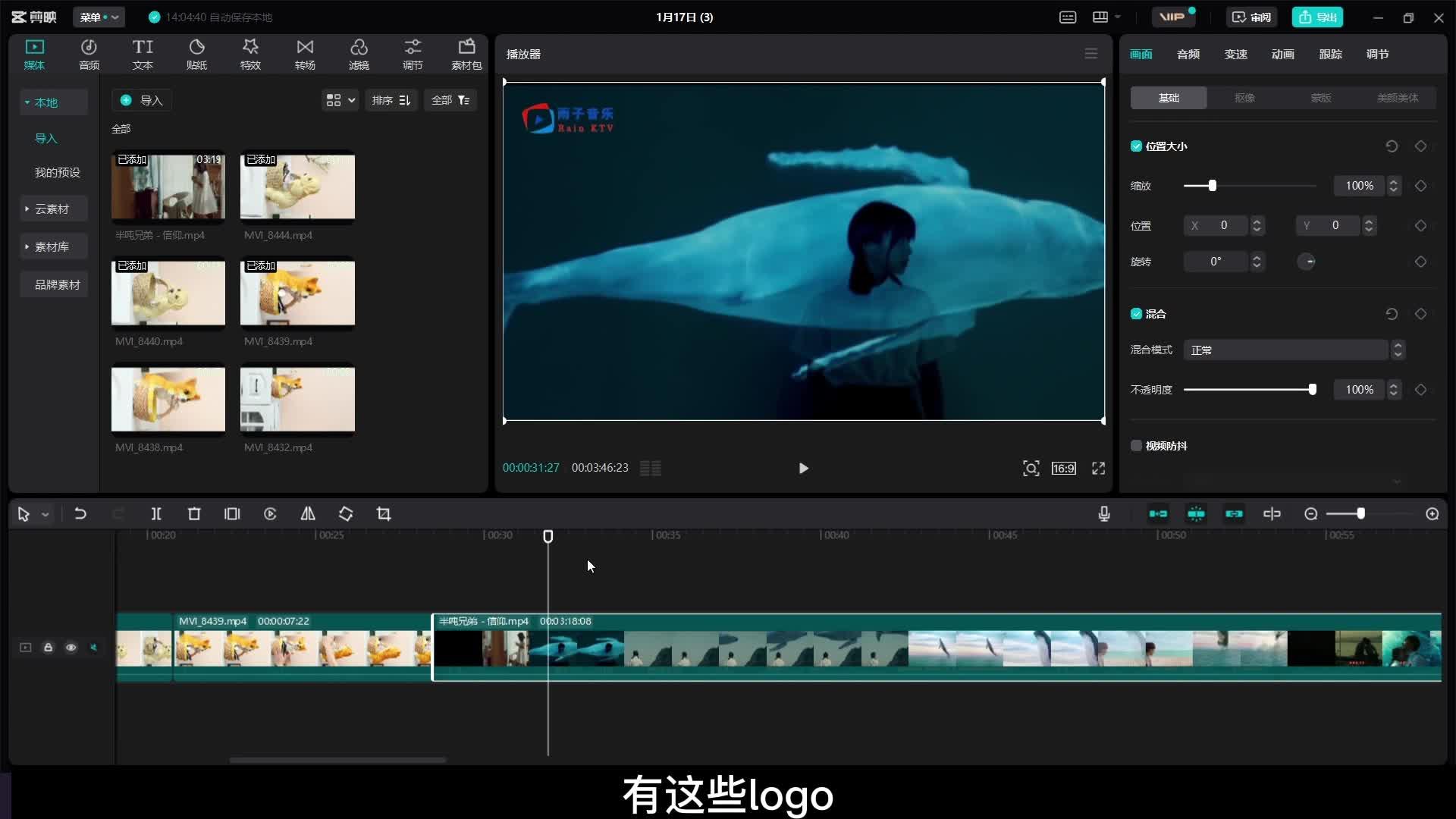Open the 滤镜 filters tab
The image size is (1456, 819).
click(359, 55)
